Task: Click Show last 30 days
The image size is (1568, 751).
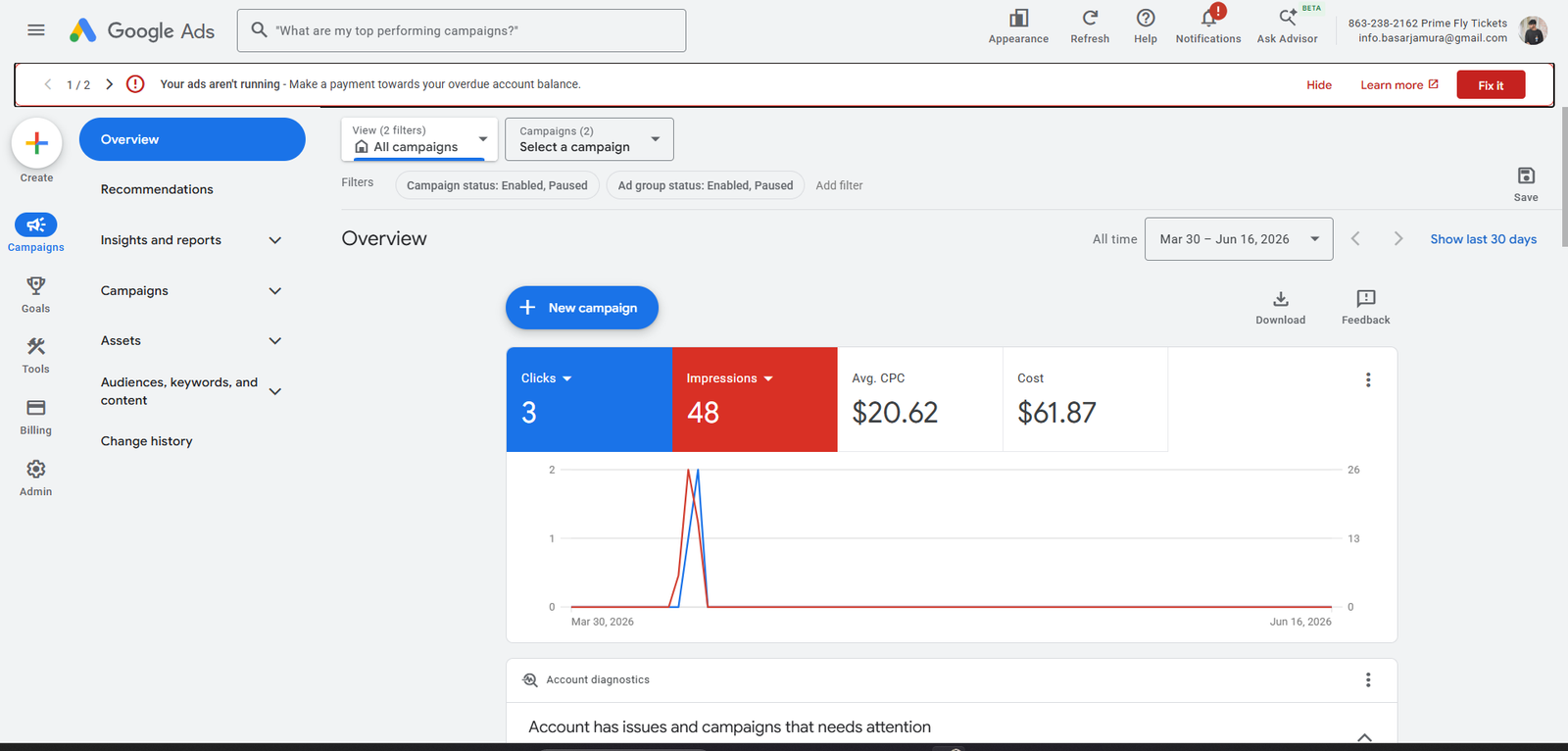Action: coord(1483,239)
